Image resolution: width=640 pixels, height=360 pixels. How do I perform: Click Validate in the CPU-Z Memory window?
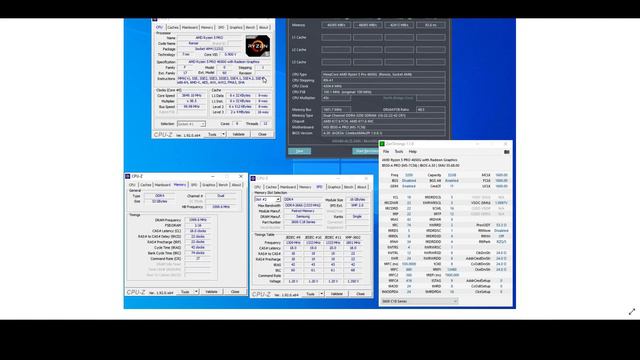(211, 292)
